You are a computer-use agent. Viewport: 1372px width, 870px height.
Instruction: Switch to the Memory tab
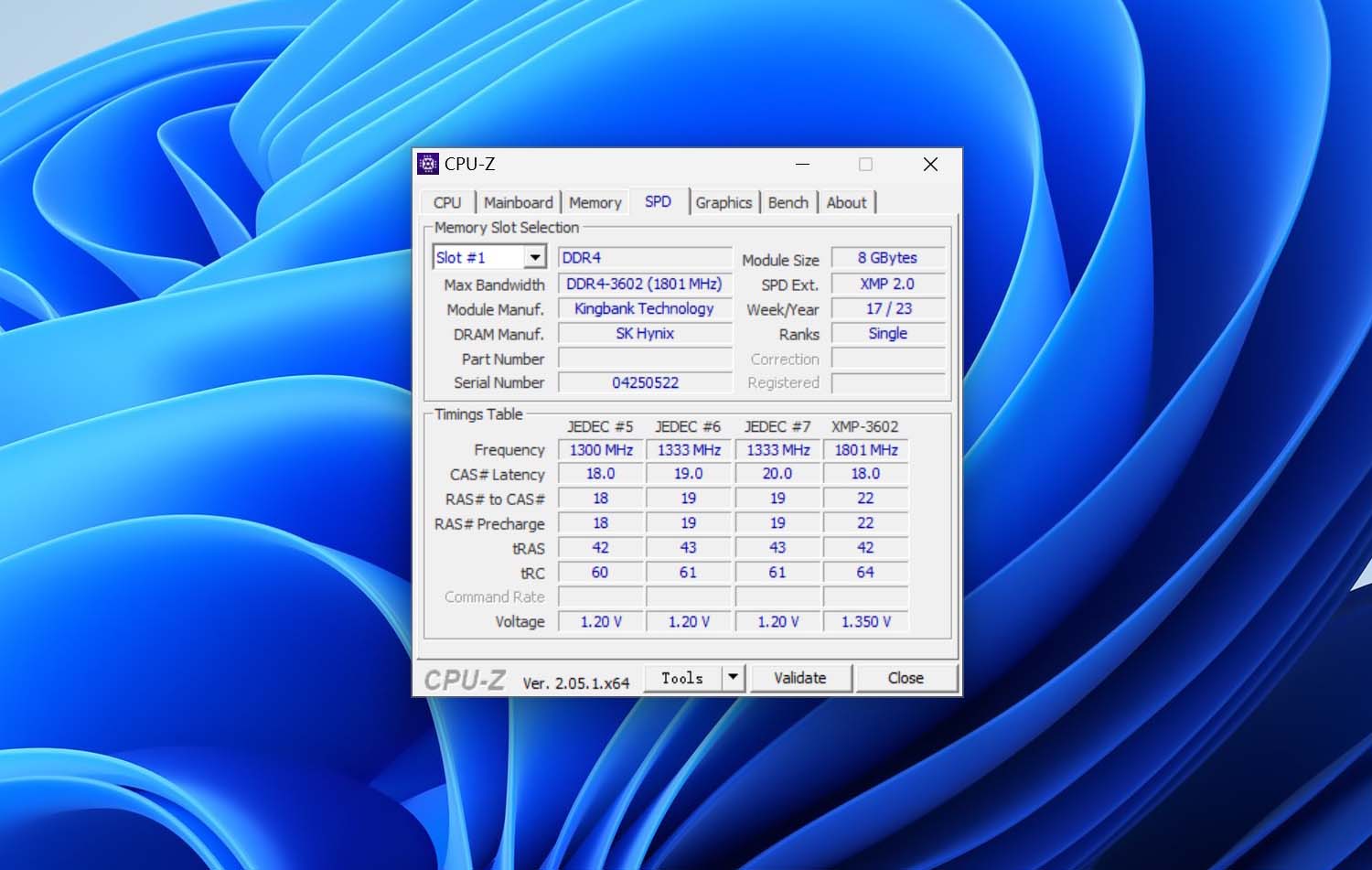point(595,202)
